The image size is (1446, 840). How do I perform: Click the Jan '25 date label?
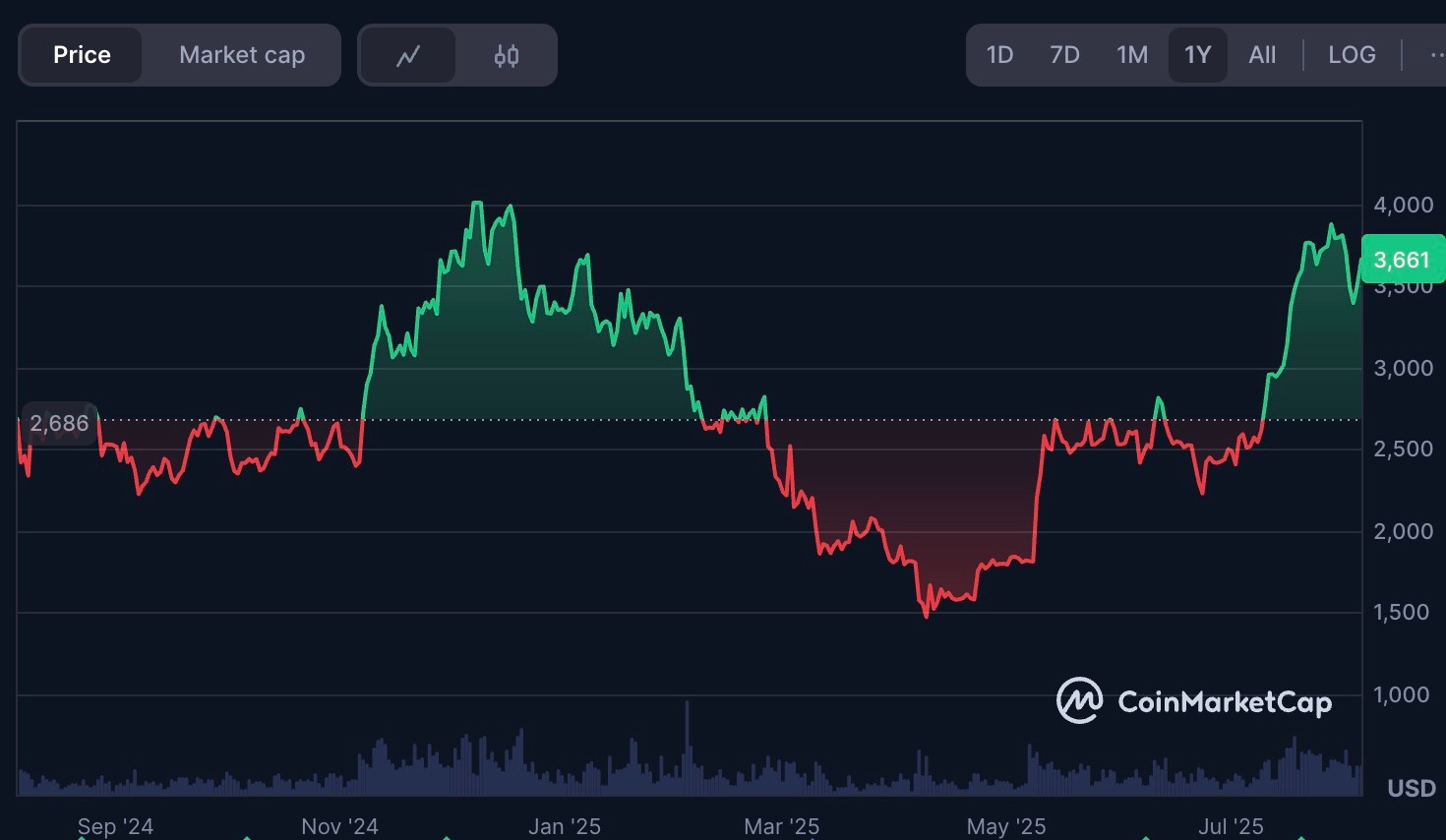coord(565,826)
